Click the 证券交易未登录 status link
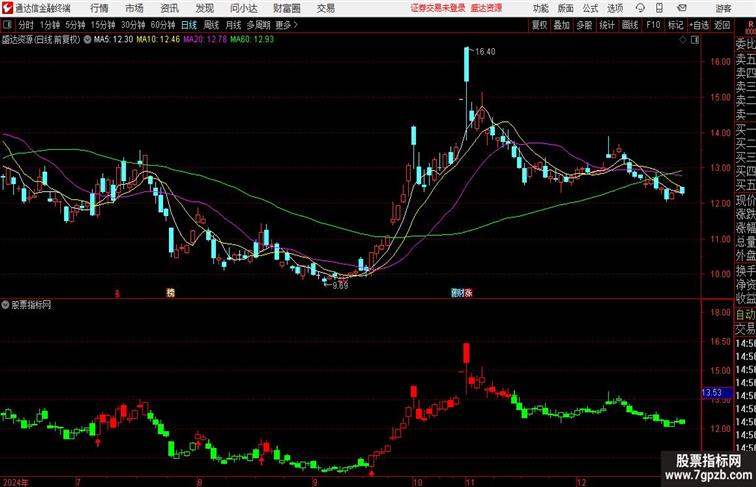The height and width of the screenshot is (487, 756). [x=438, y=8]
